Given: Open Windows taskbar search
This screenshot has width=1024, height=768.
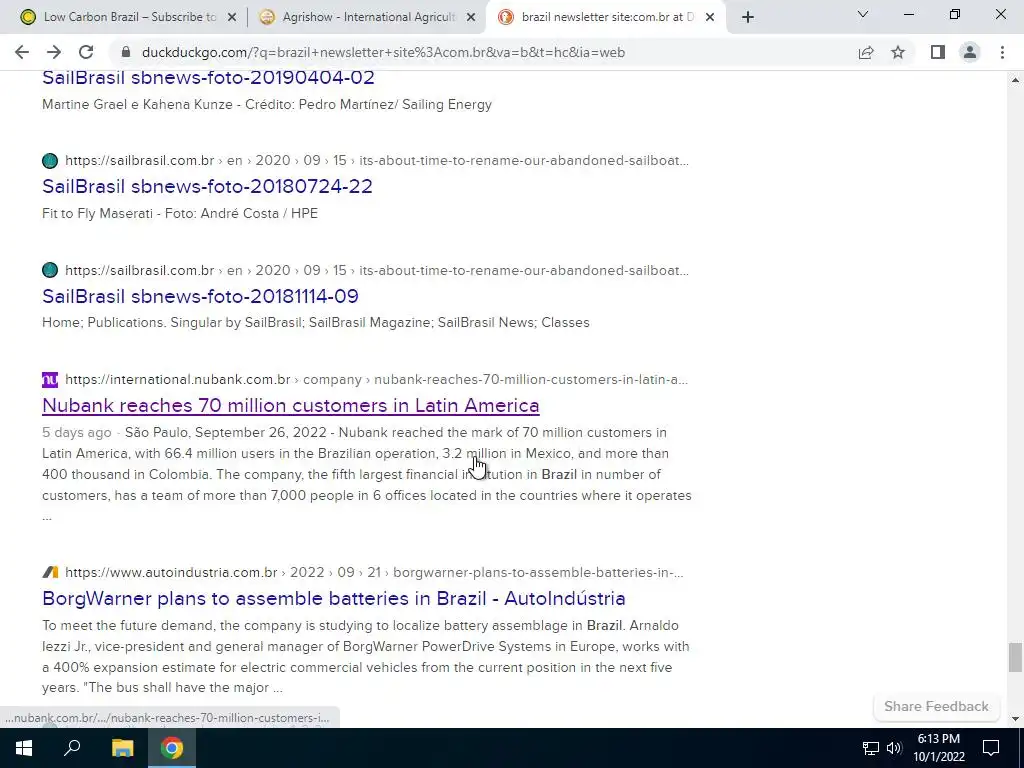Looking at the screenshot, I should coord(72,748).
